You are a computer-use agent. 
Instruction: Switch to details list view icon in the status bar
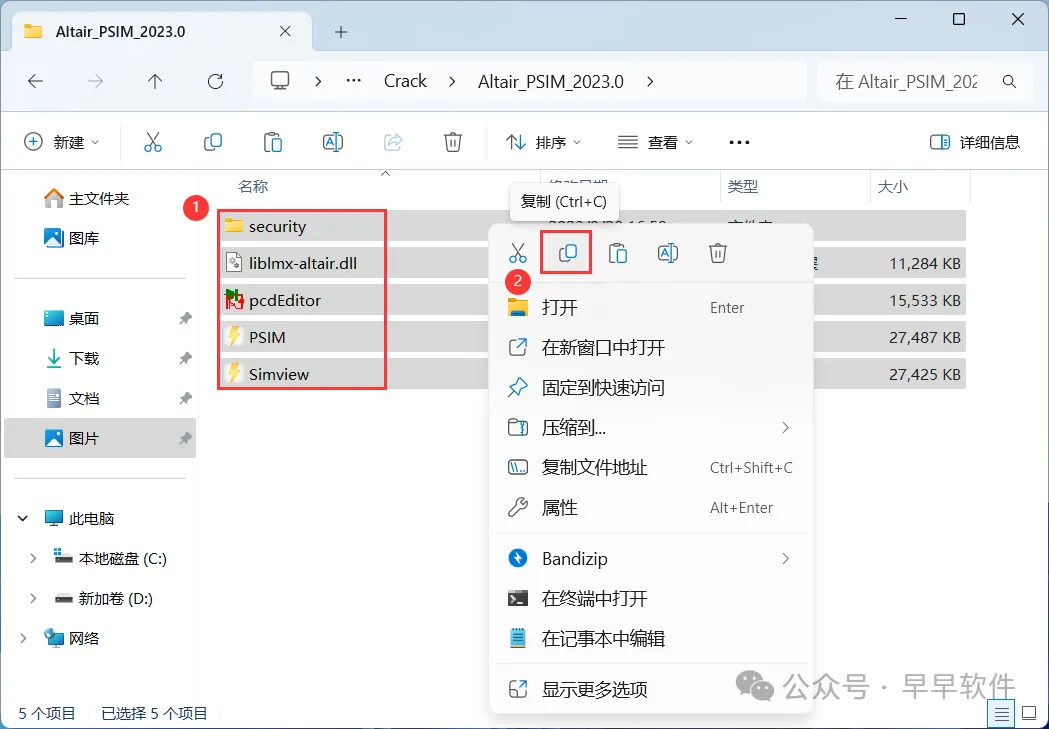tap(1002, 714)
